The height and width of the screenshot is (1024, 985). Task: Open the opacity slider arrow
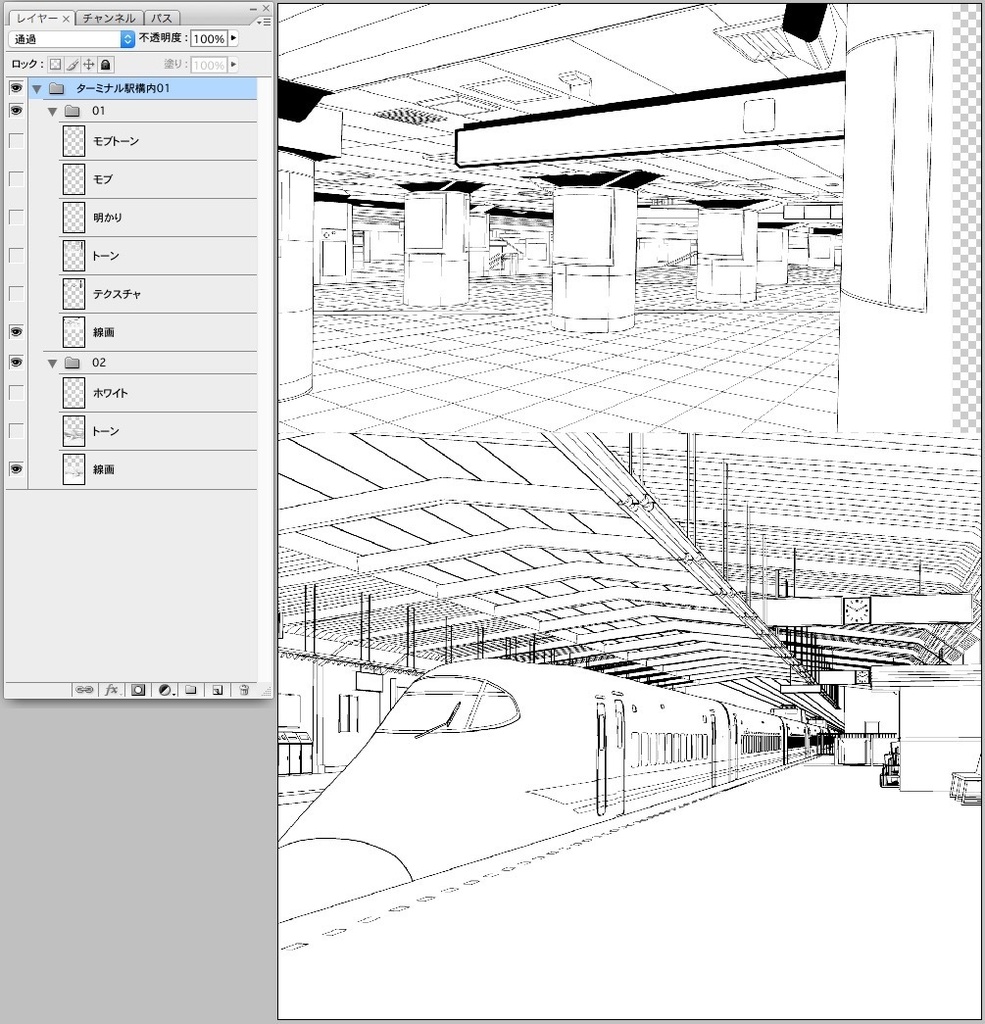click(232, 39)
